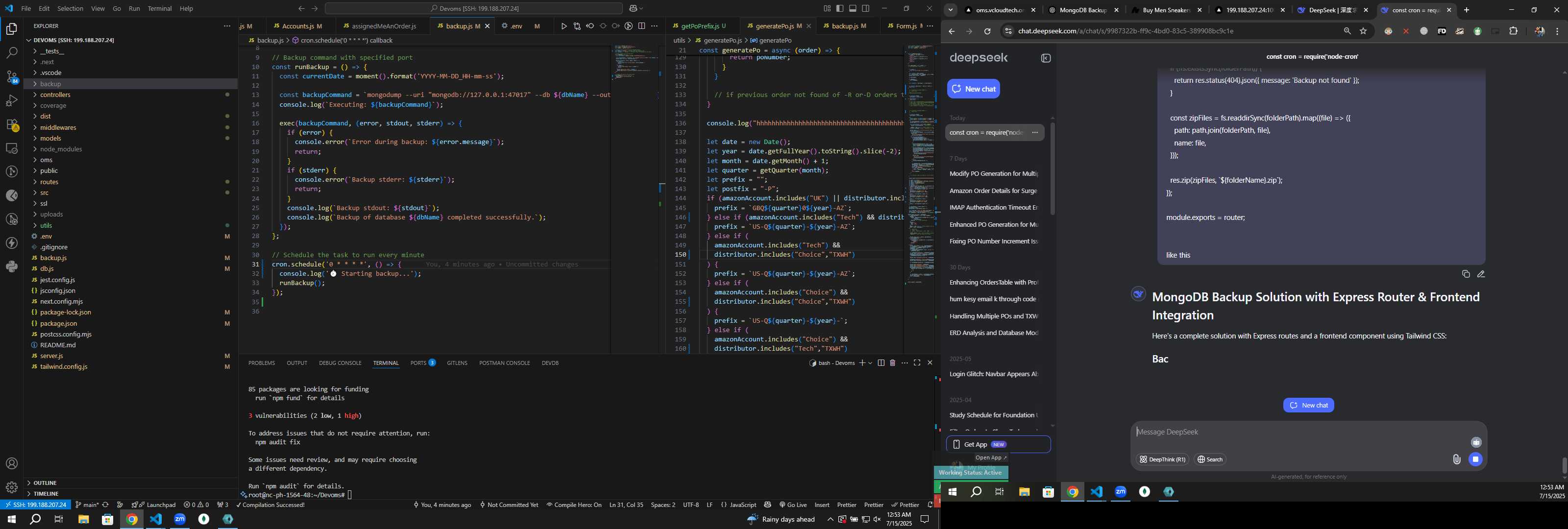Open the Run and Debug view
The height and width of the screenshot is (529, 1568).
click(12, 100)
